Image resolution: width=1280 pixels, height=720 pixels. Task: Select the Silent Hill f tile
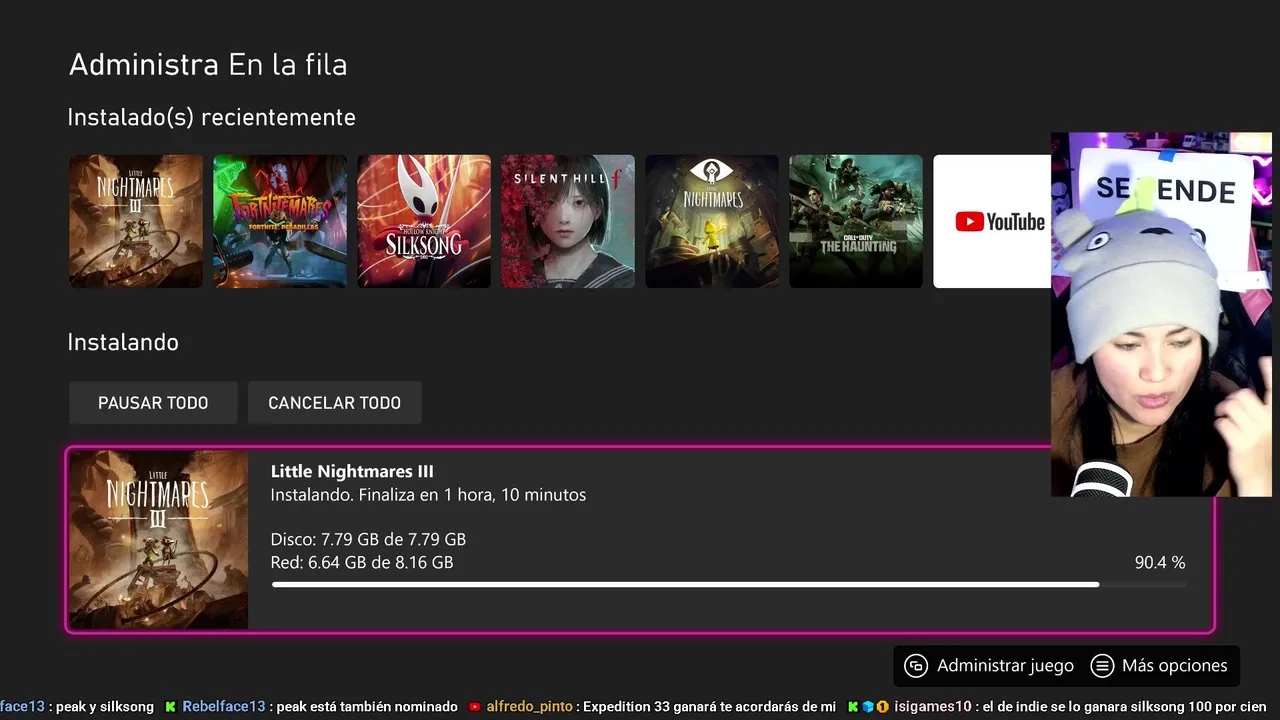click(568, 221)
